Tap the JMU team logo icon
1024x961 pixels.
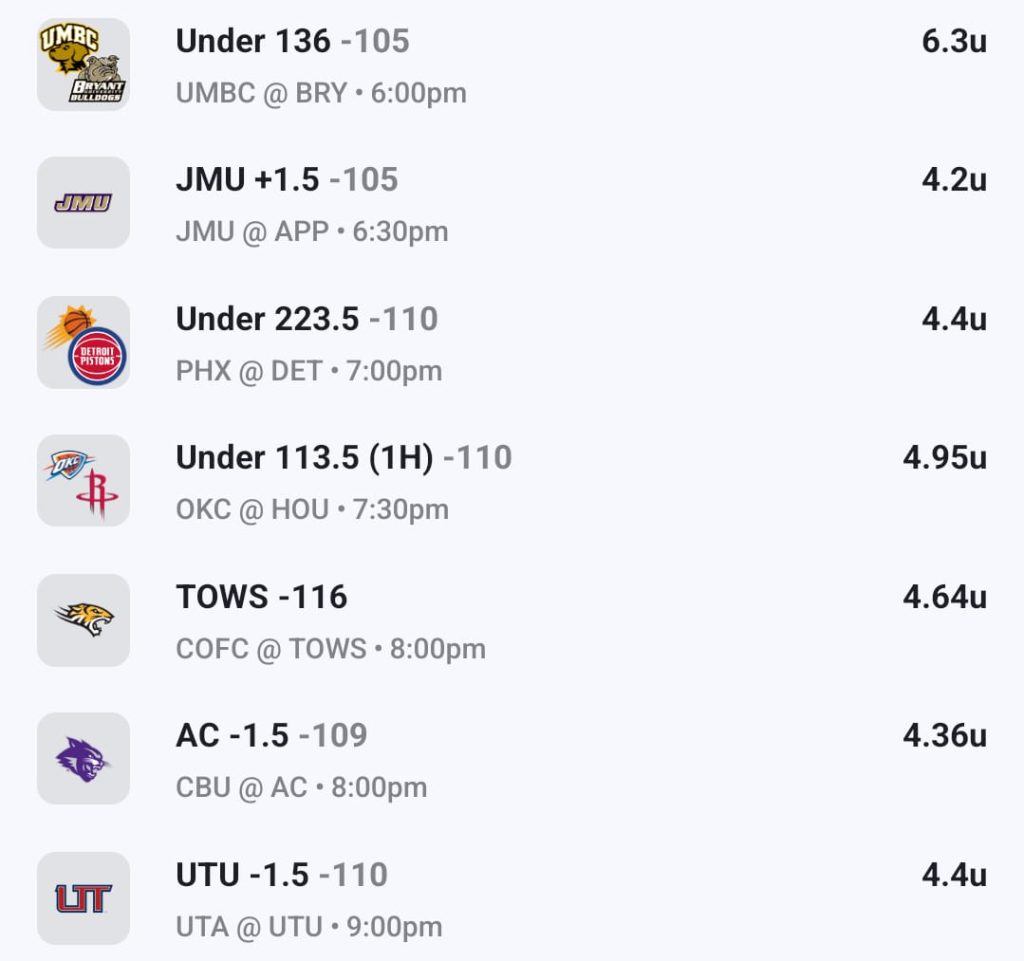83,203
